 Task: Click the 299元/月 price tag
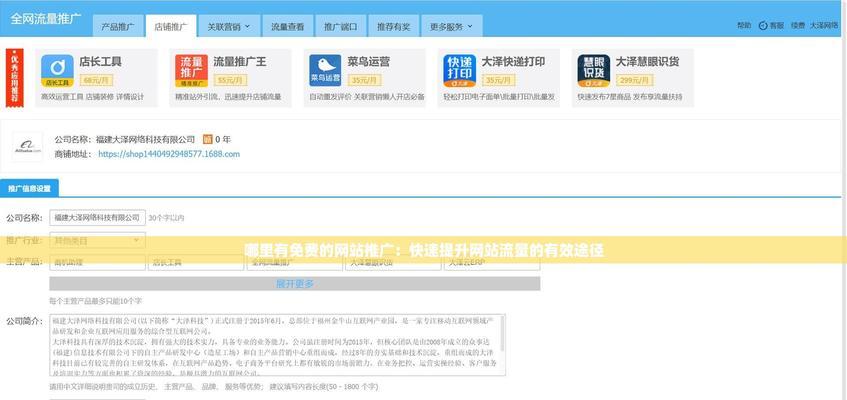(x=635, y=80)
